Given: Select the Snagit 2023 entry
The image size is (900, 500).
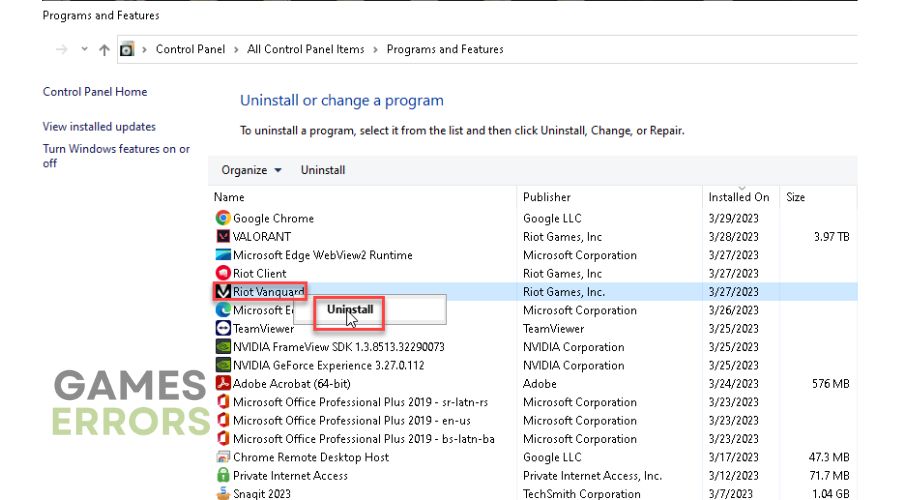Looking at the screenshot, I should (x=262, y=494).
